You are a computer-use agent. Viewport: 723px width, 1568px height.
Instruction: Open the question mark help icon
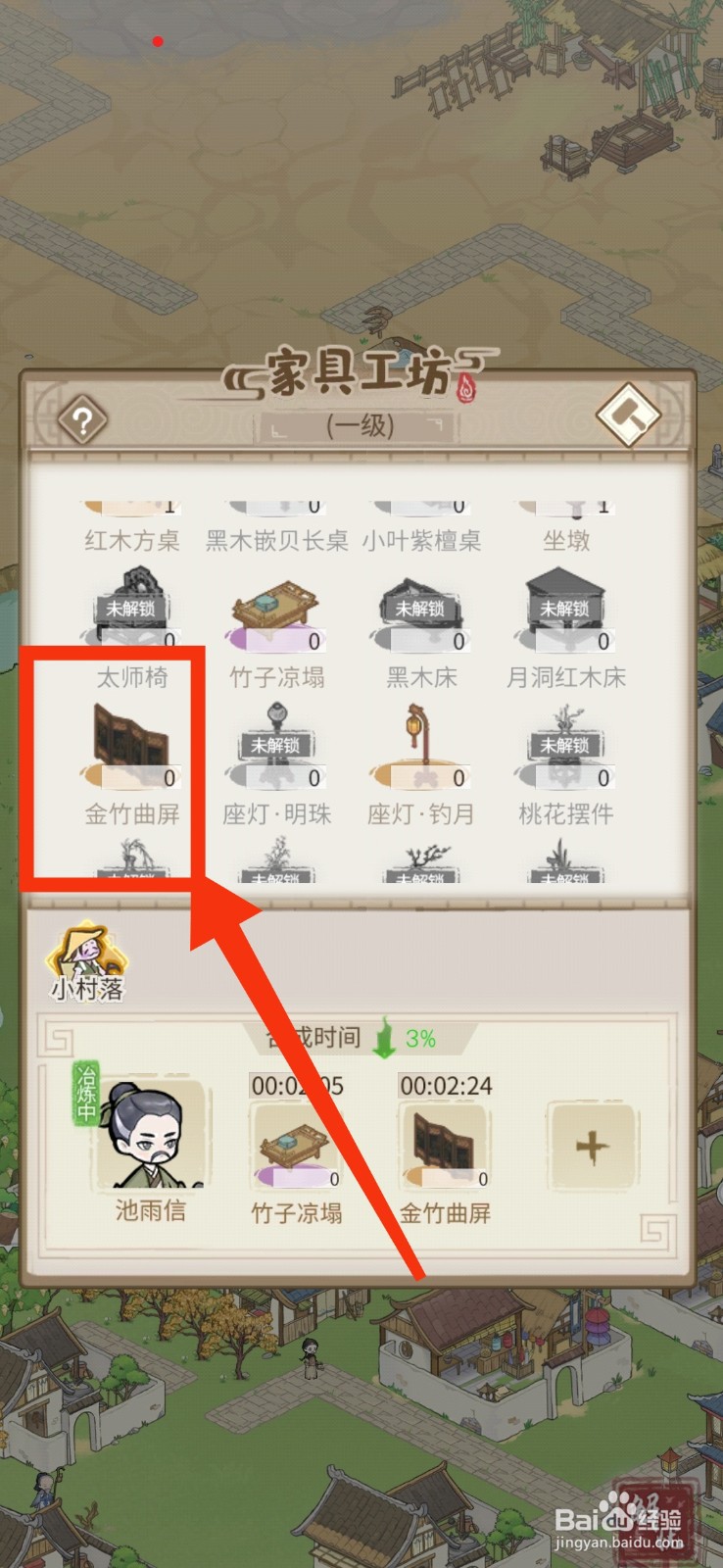83,422
